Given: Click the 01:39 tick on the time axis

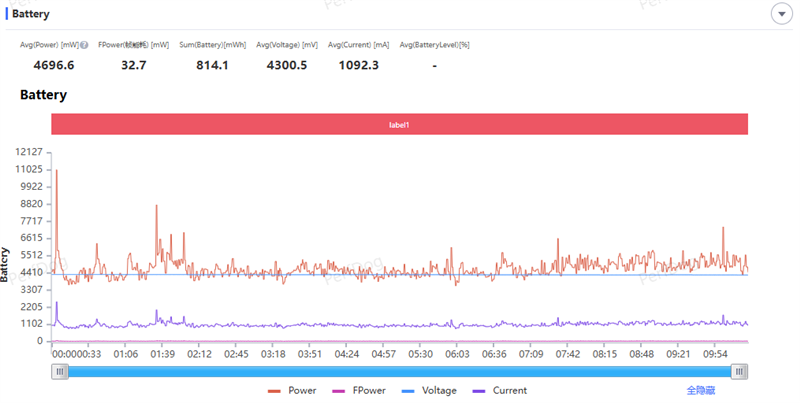Looking at the screenshot, I should point(163,353).
